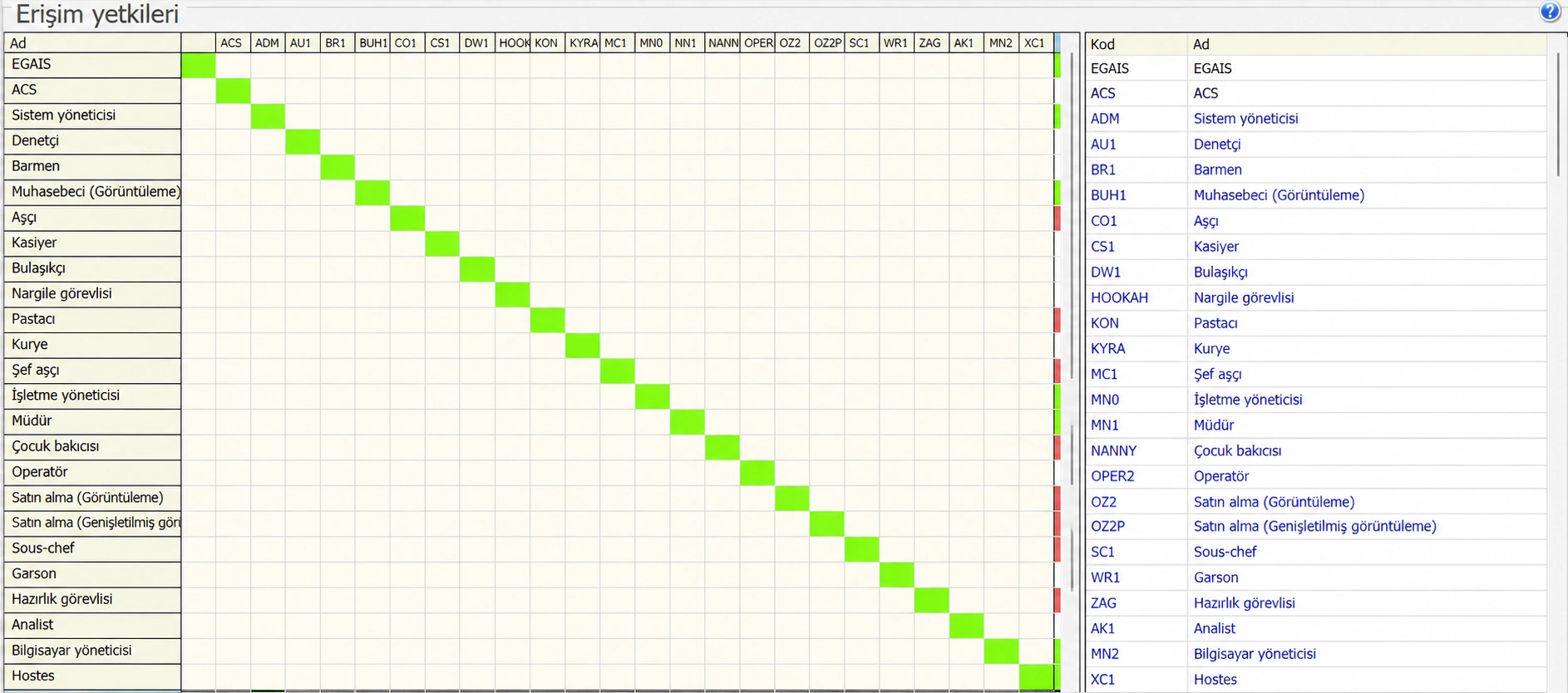
Task: Click 'Muhasebeci (Görüntüleme)' name in the code list
Action: [1279, 195]
